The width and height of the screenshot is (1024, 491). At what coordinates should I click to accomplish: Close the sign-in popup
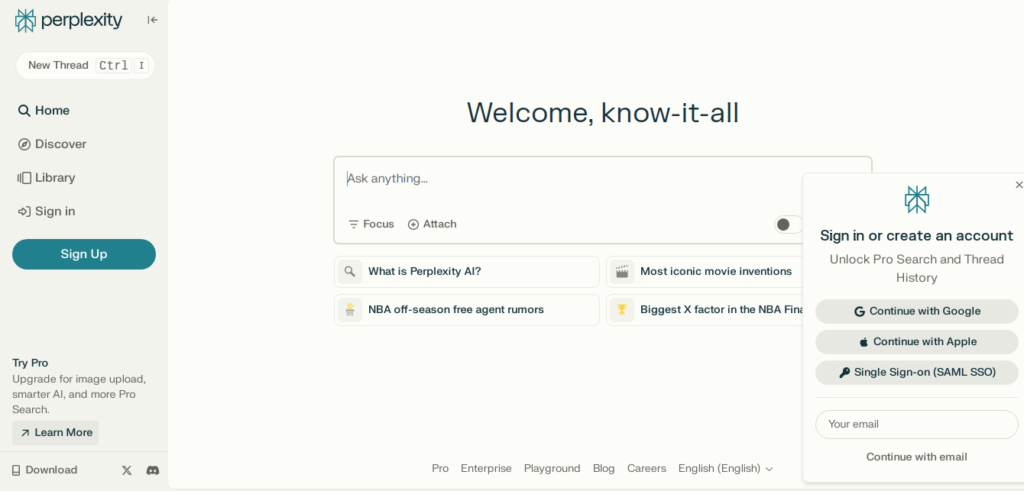pyautogui.click(x=1018, y=185)
